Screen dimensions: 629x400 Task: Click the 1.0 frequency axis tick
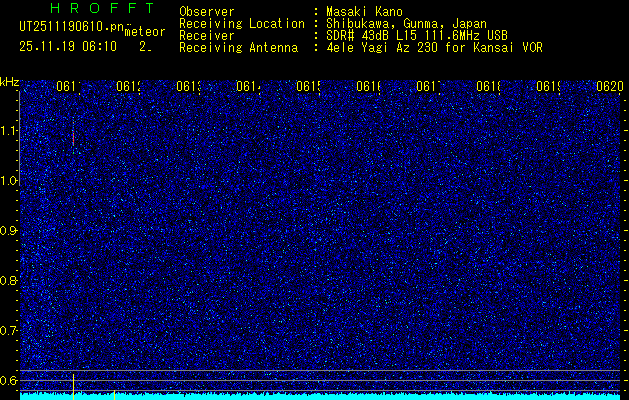[x=9, y=180]
